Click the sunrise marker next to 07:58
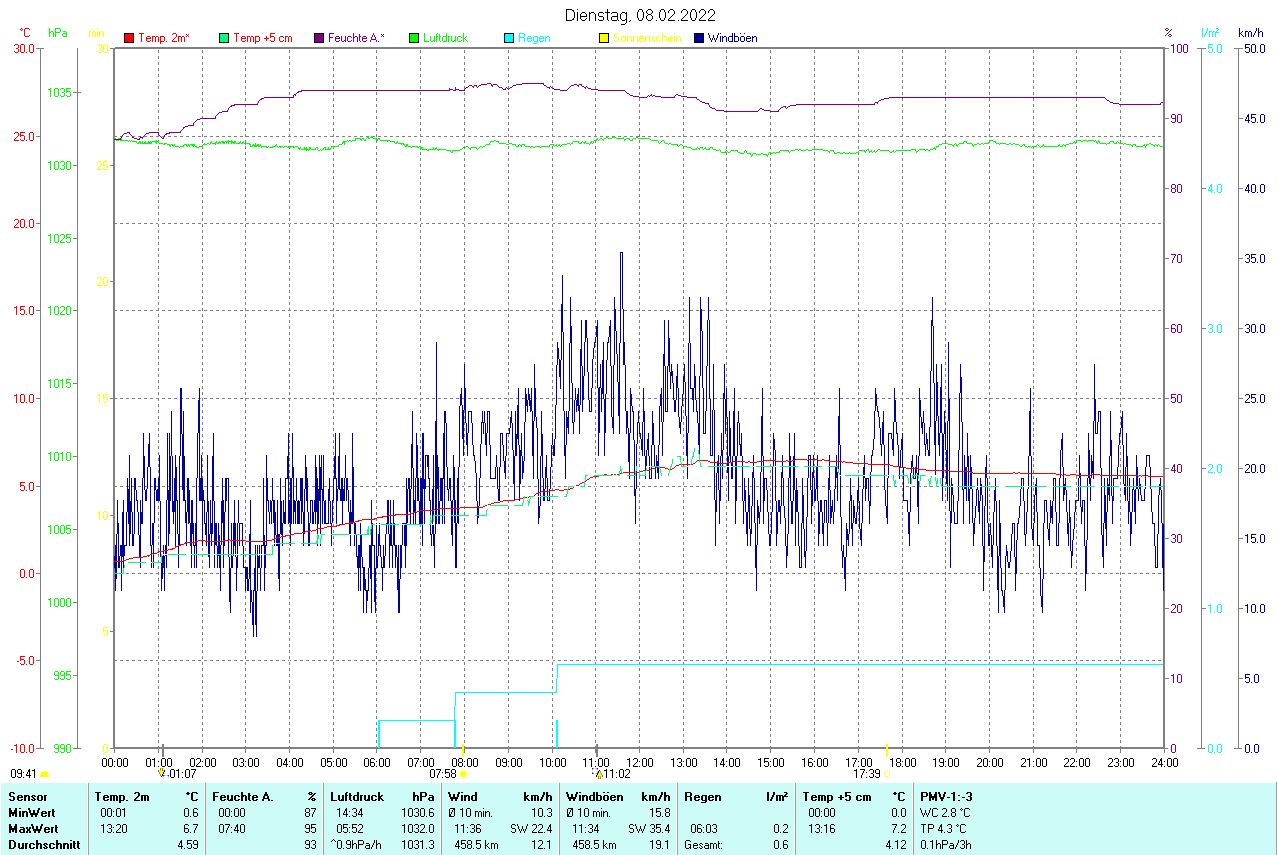The height and width of the screenshot is (855, 1277). click(463, 774)
